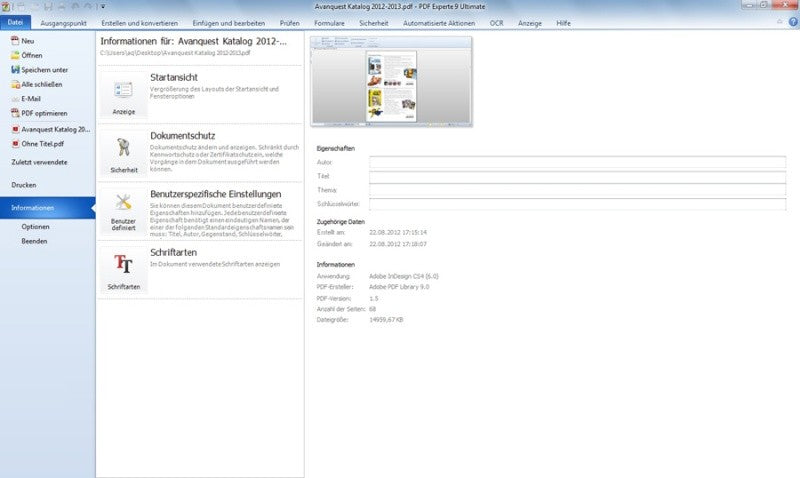Switch to the Anzeige ribbon tab
The width and height of the screenshot is (800, 478).
pyautogui.click(x=530, y=23)
